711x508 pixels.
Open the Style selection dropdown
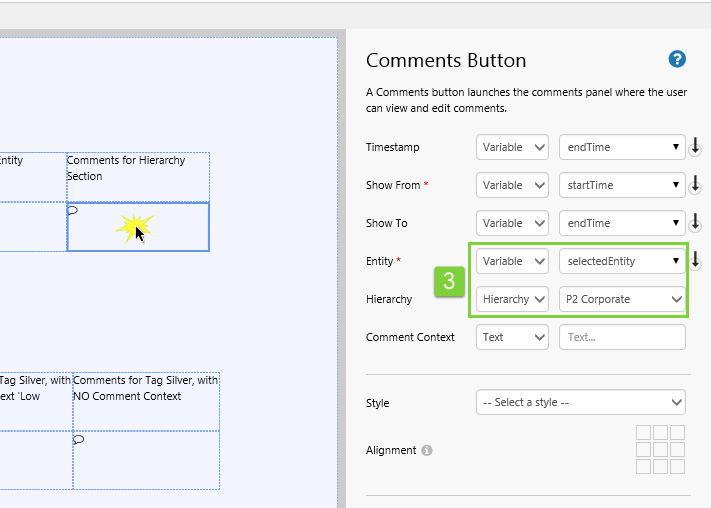pos(581,403)
